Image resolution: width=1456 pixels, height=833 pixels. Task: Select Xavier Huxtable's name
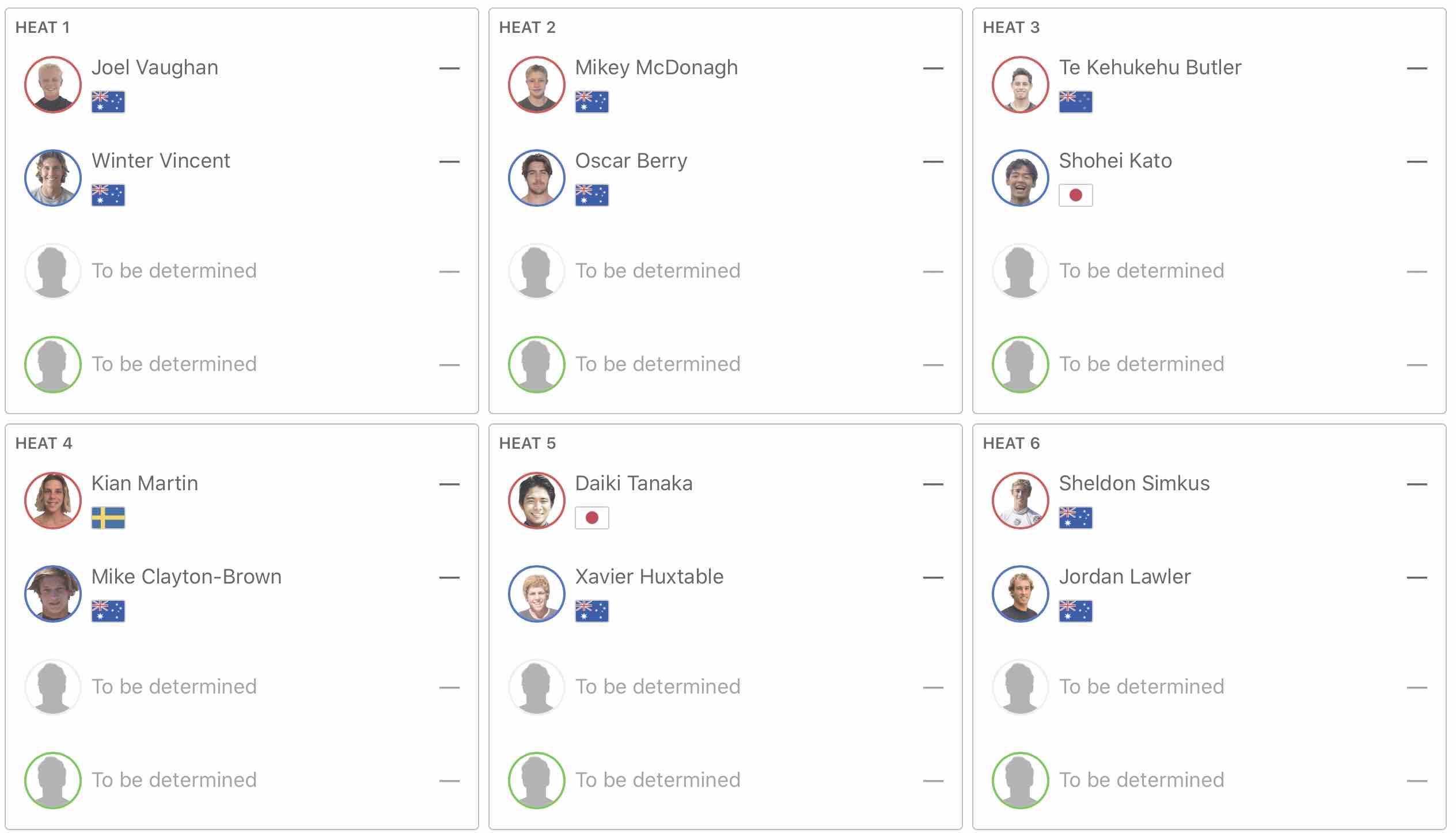pyautogui.click(x=649, y=577)
